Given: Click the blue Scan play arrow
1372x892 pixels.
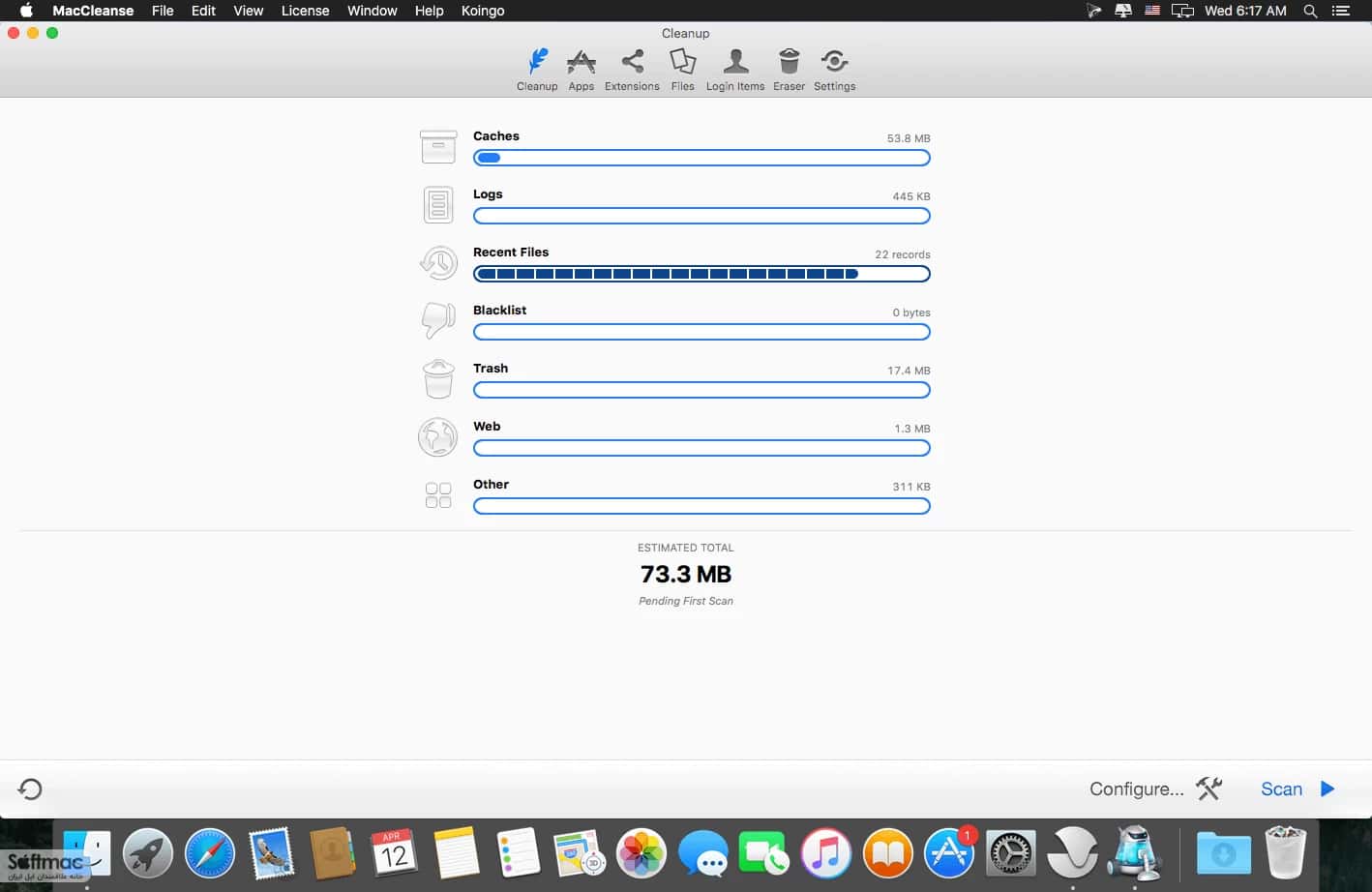Looking at the screenshot, I should 1327,788.
